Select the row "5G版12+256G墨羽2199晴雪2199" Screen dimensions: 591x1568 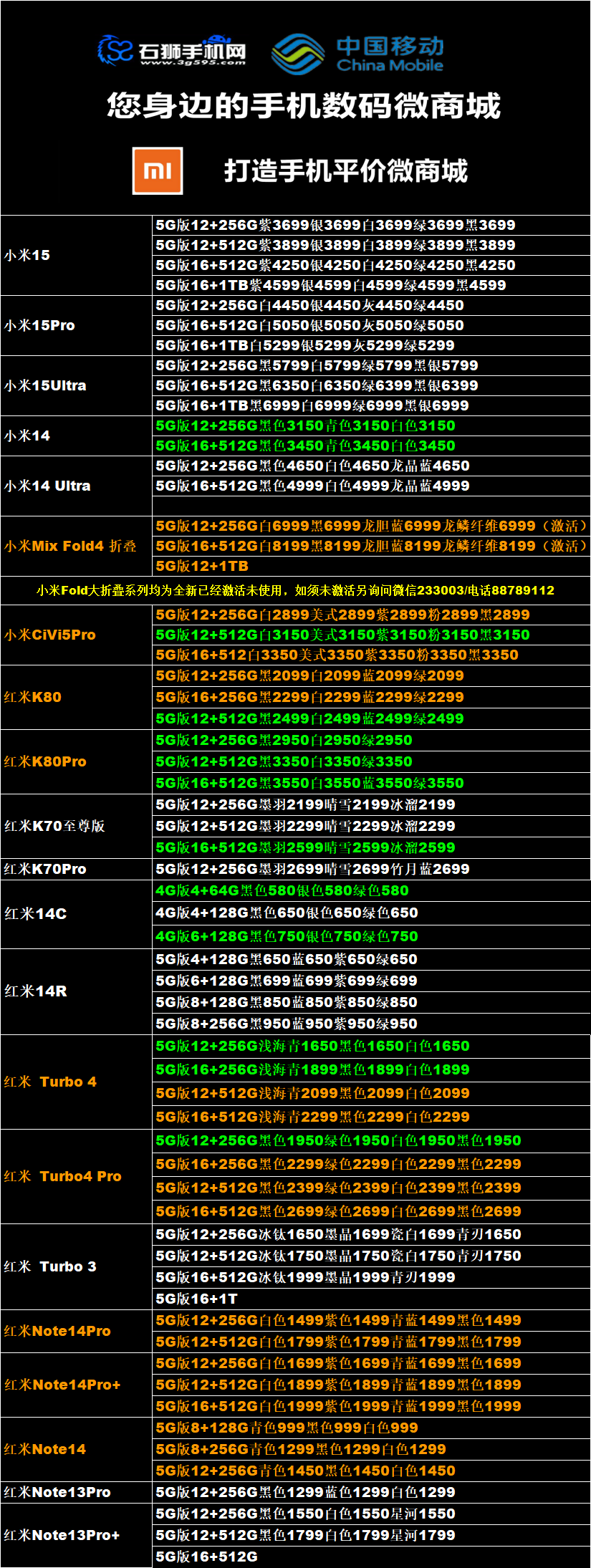pyautogui.click(x=372, y=804)
